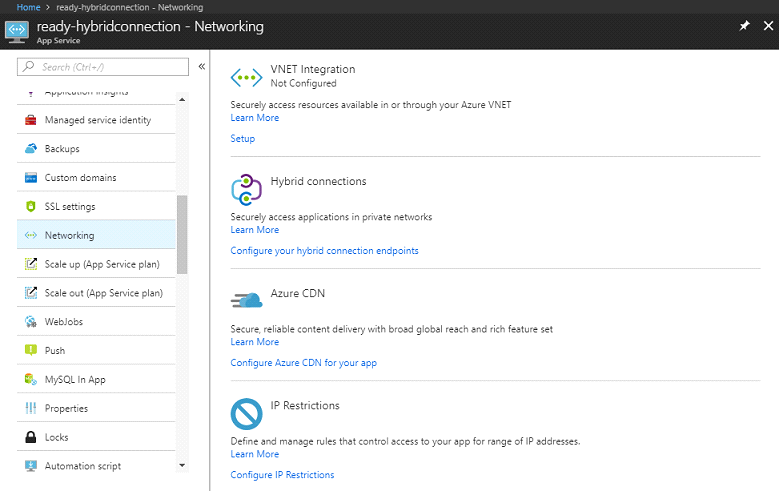Viewport: 779px width, 491px height.
Task: Open the Automation script menu item
Action: (x=96, y=466)
